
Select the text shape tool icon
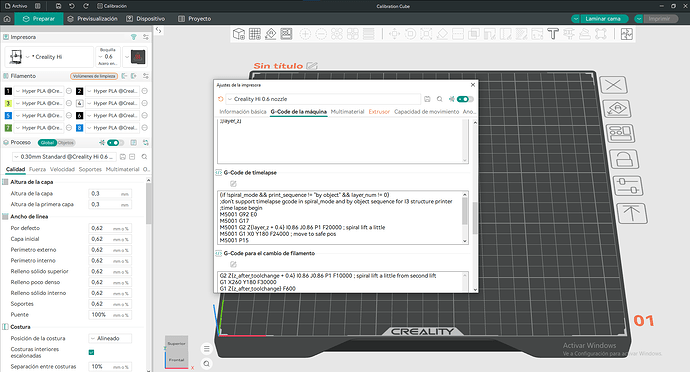[x=553, y=34]
